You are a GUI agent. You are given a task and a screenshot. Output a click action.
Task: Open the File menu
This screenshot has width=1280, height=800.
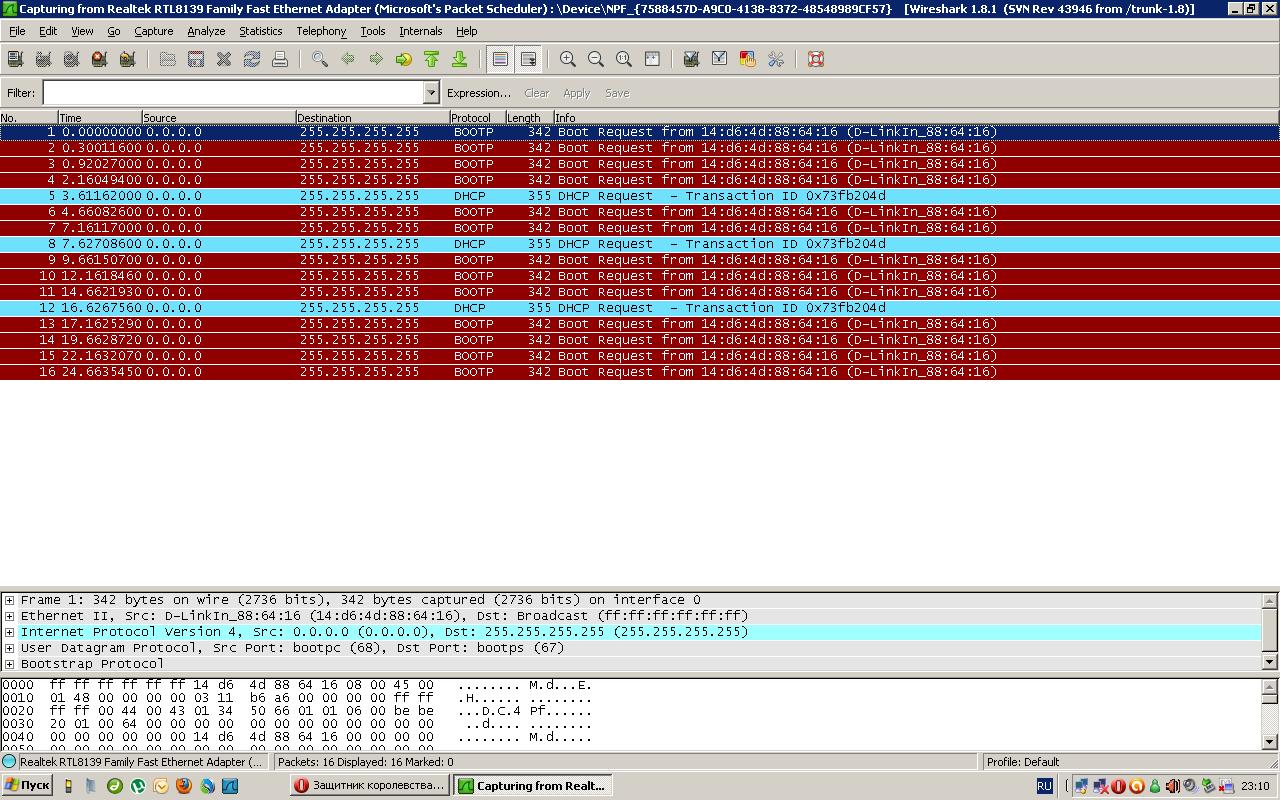[x=17, y=31]
